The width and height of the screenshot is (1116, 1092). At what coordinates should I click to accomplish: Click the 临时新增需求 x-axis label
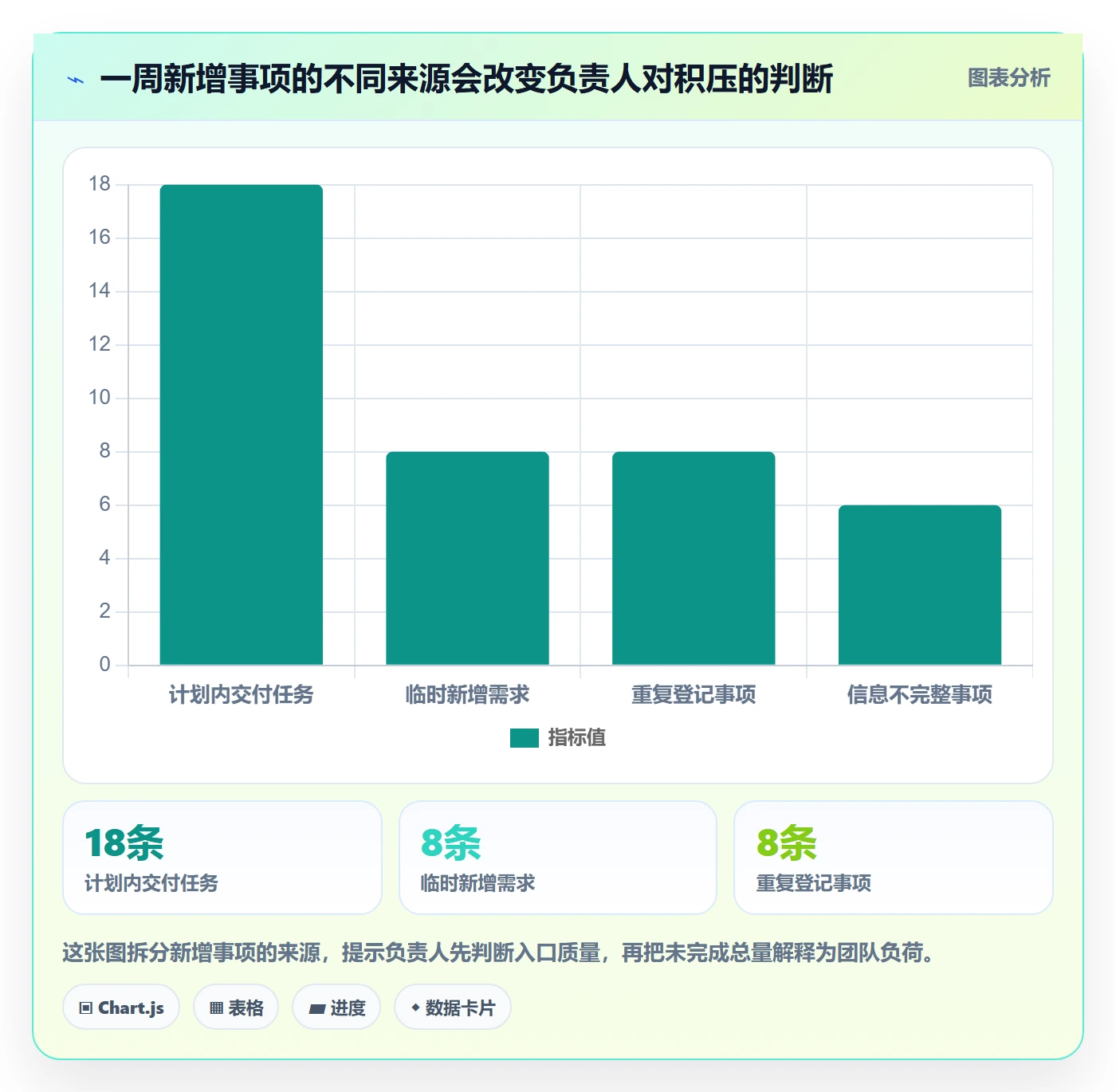pyautogui.click(x=468, y=695)
